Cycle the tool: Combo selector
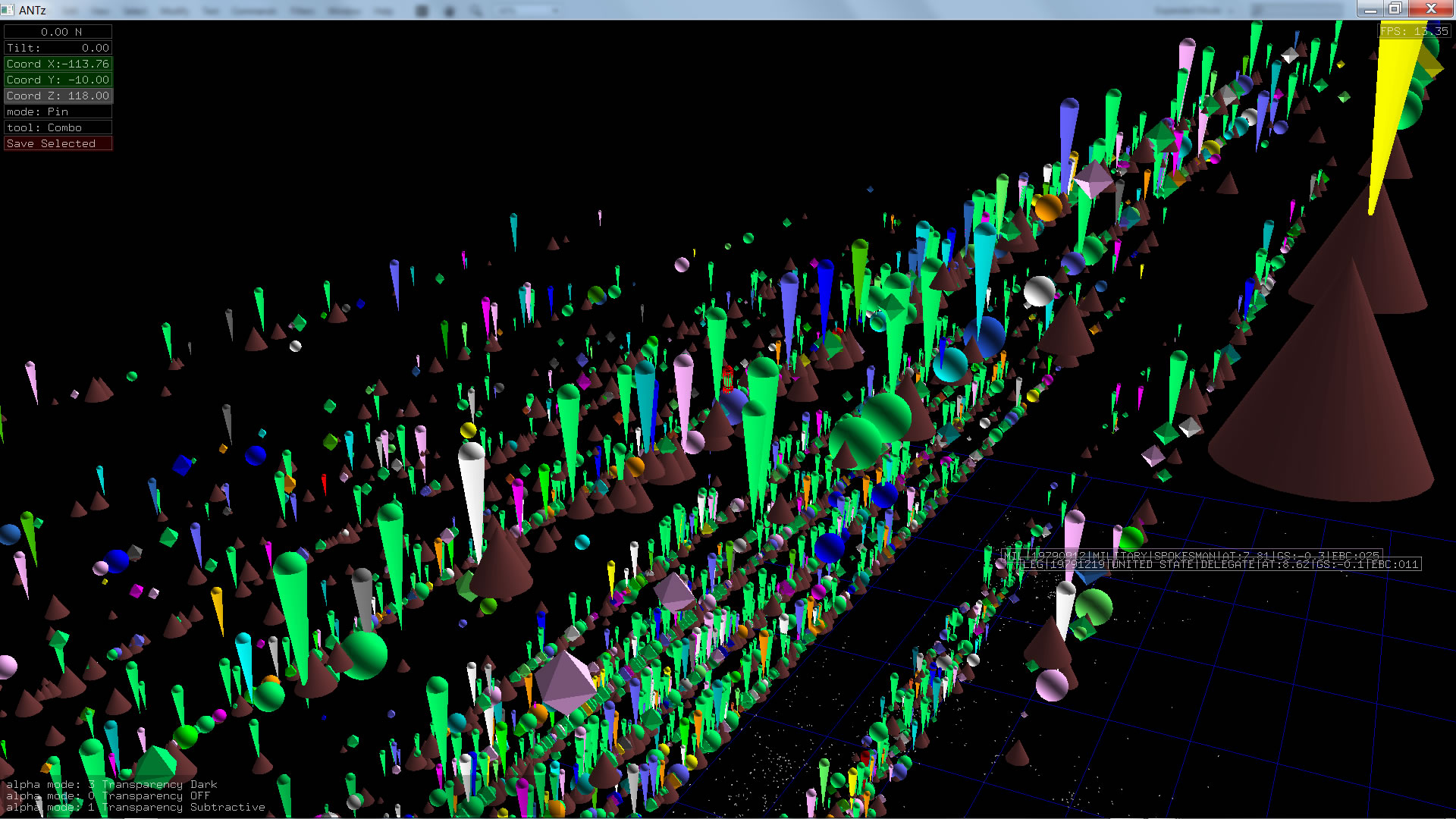1456x819 pixels. (x=58, y=127)
